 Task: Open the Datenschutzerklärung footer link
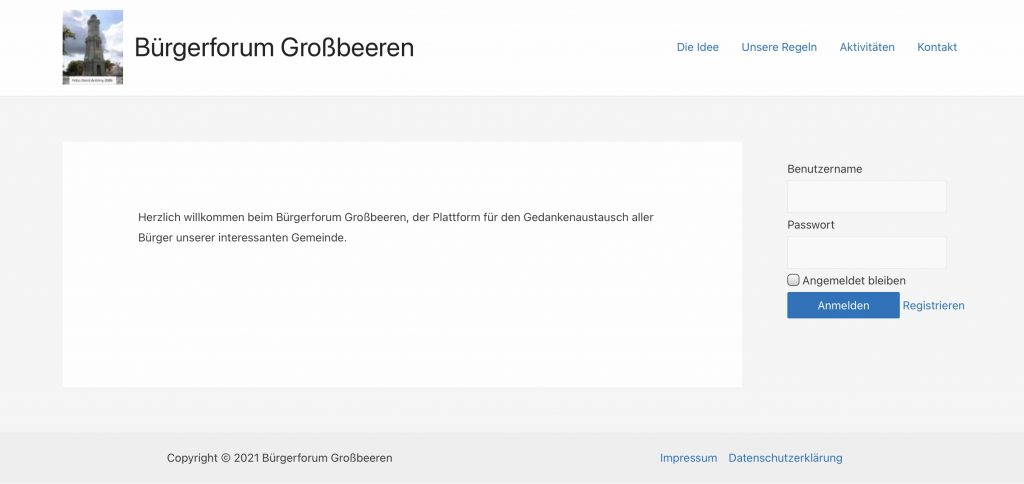pyautogui.click(x=785, y=458)
